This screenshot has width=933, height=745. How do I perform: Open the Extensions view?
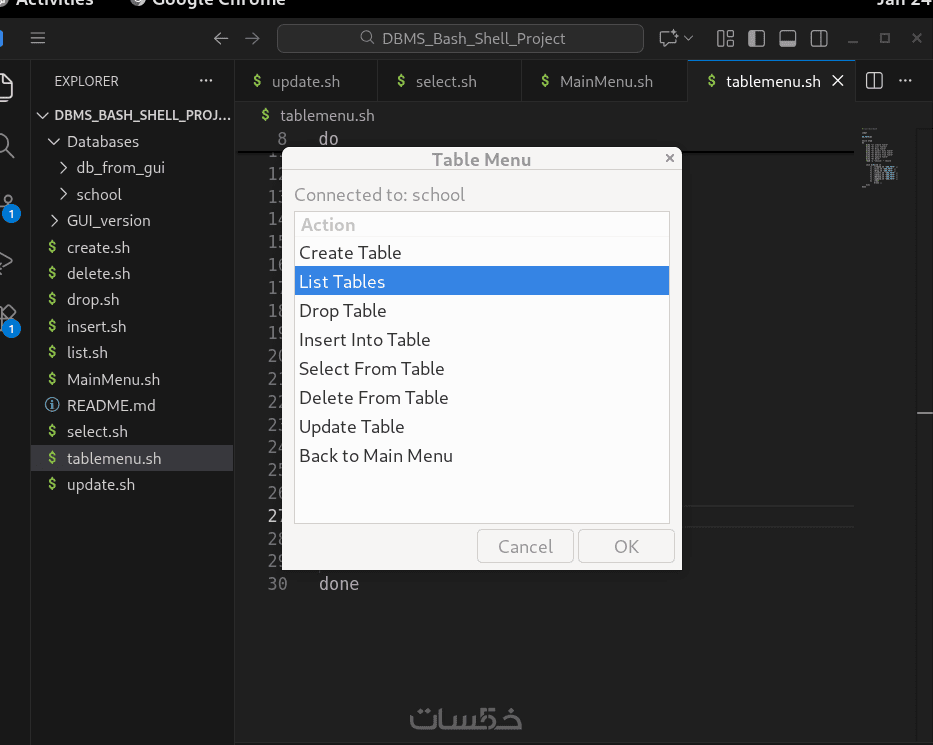[7, 318]
